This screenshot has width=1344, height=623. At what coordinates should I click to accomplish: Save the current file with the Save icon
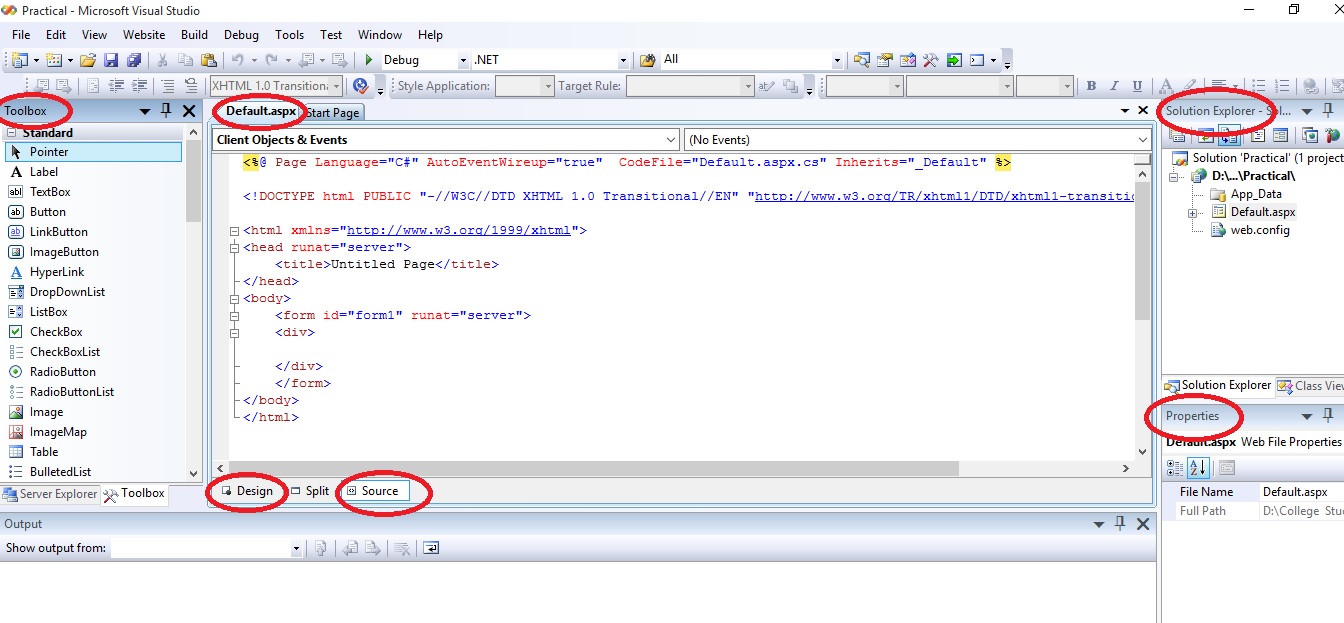click(x=110, y=60)
